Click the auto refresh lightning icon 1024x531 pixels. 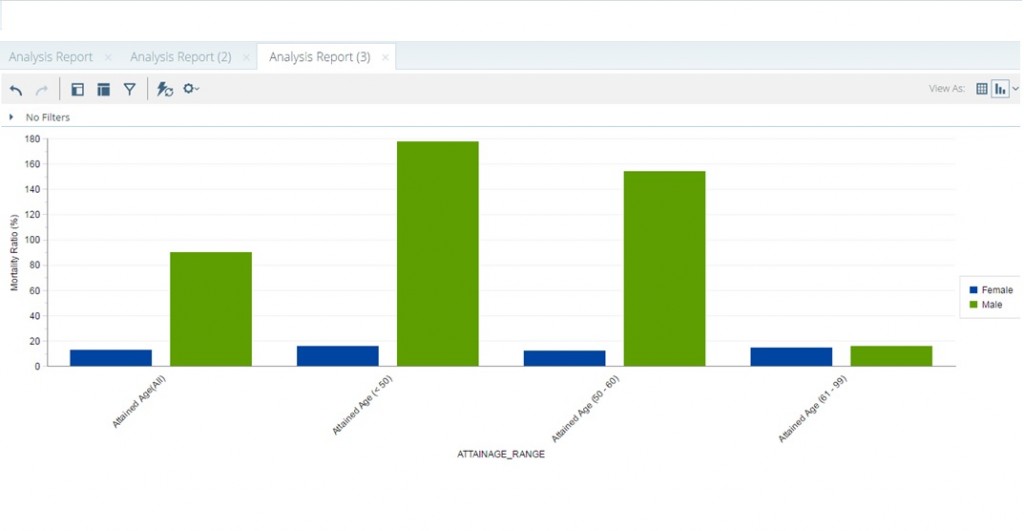tap(165, 89)
